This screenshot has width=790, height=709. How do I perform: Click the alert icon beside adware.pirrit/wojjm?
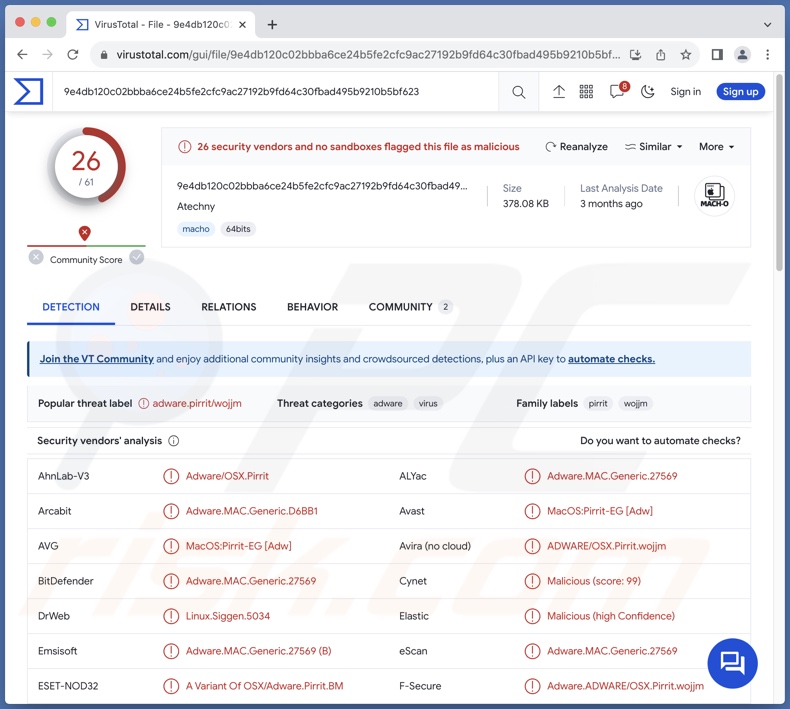point(144,404)
